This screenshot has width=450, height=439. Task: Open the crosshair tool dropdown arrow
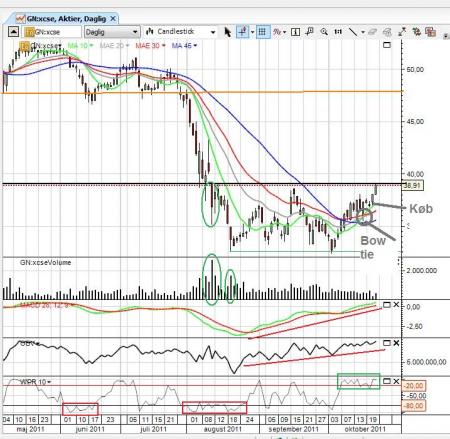point(252,32)
